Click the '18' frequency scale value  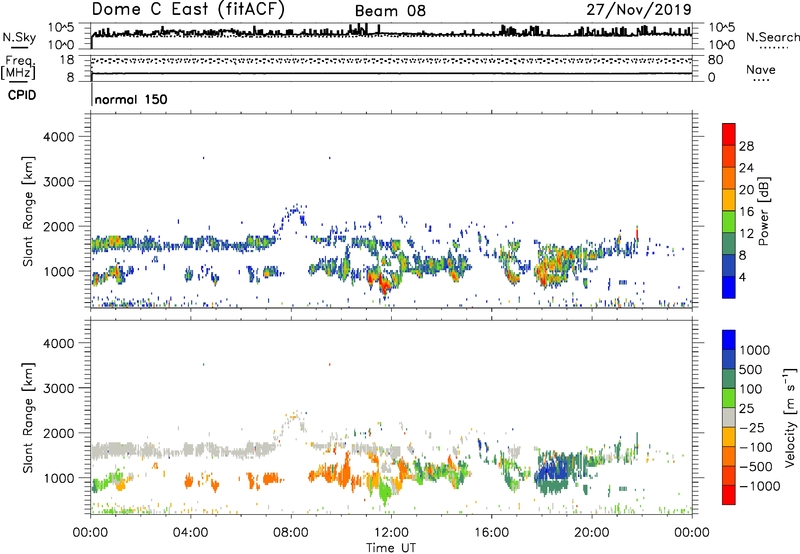pos(67,60)
